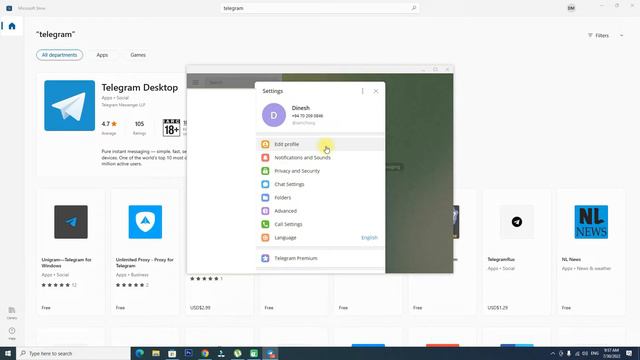Click the 18+ IARC age rating badge
This screenshot has height=360, width=640.
pyautogui.click(x=171, y=127)
